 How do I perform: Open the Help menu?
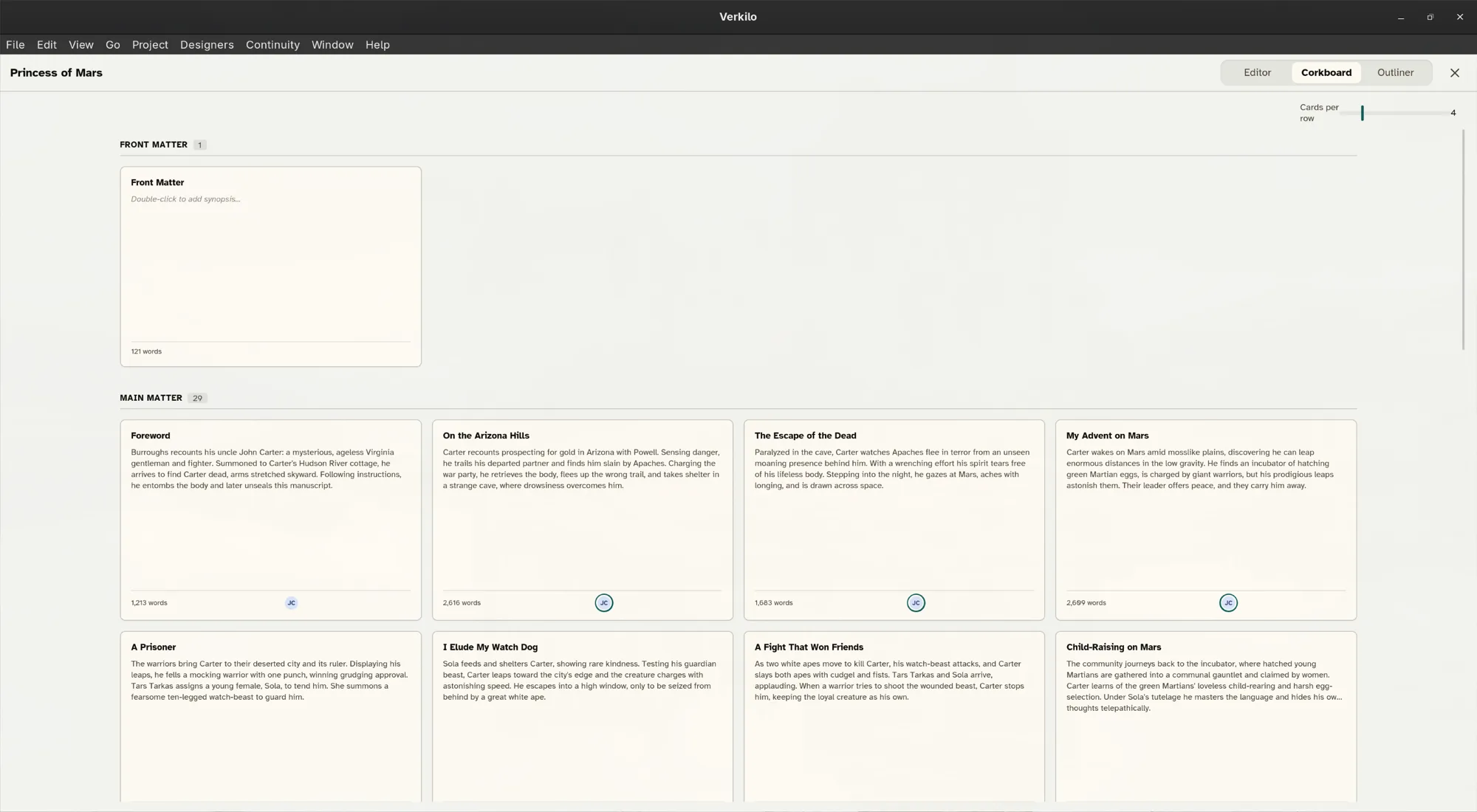tap(377, 45)
